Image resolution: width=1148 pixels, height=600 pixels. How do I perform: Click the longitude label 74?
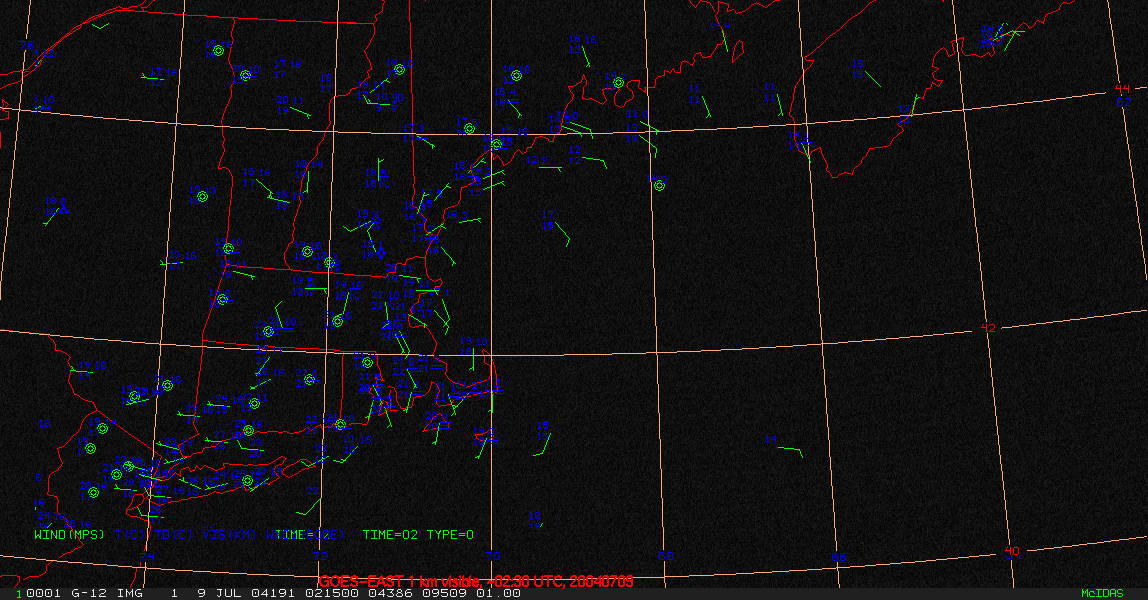(148, 557)
